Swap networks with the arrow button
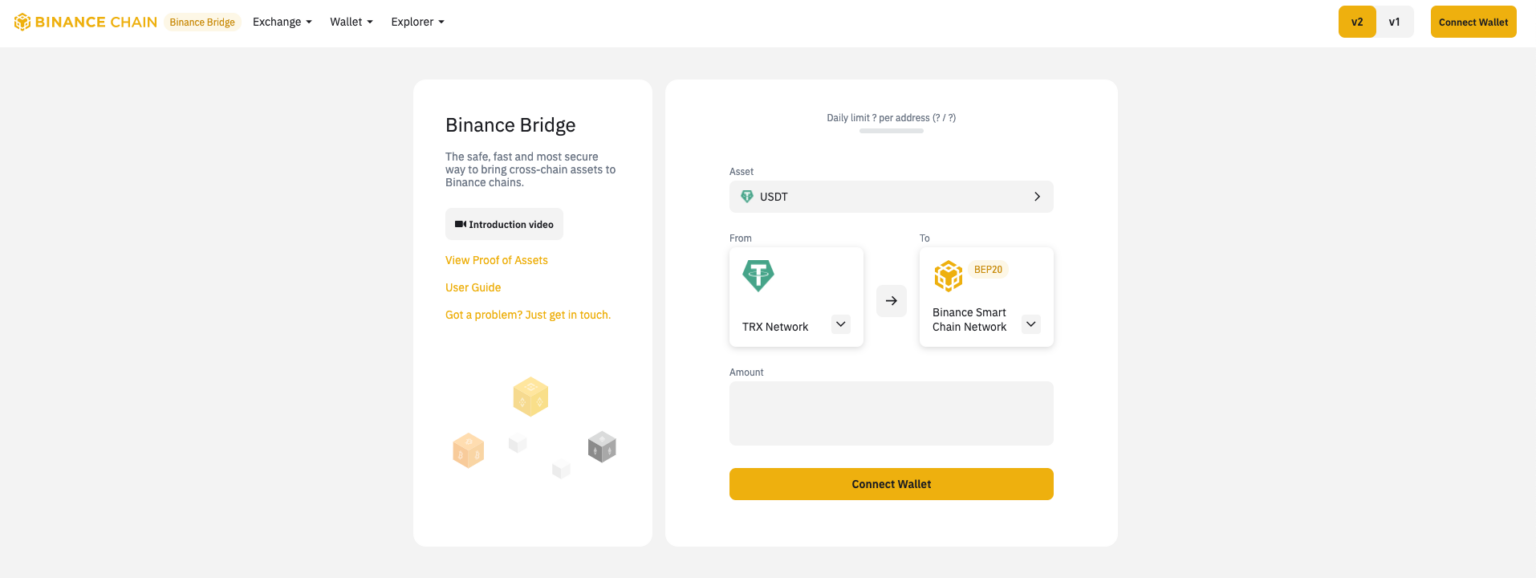 [891, 301]
